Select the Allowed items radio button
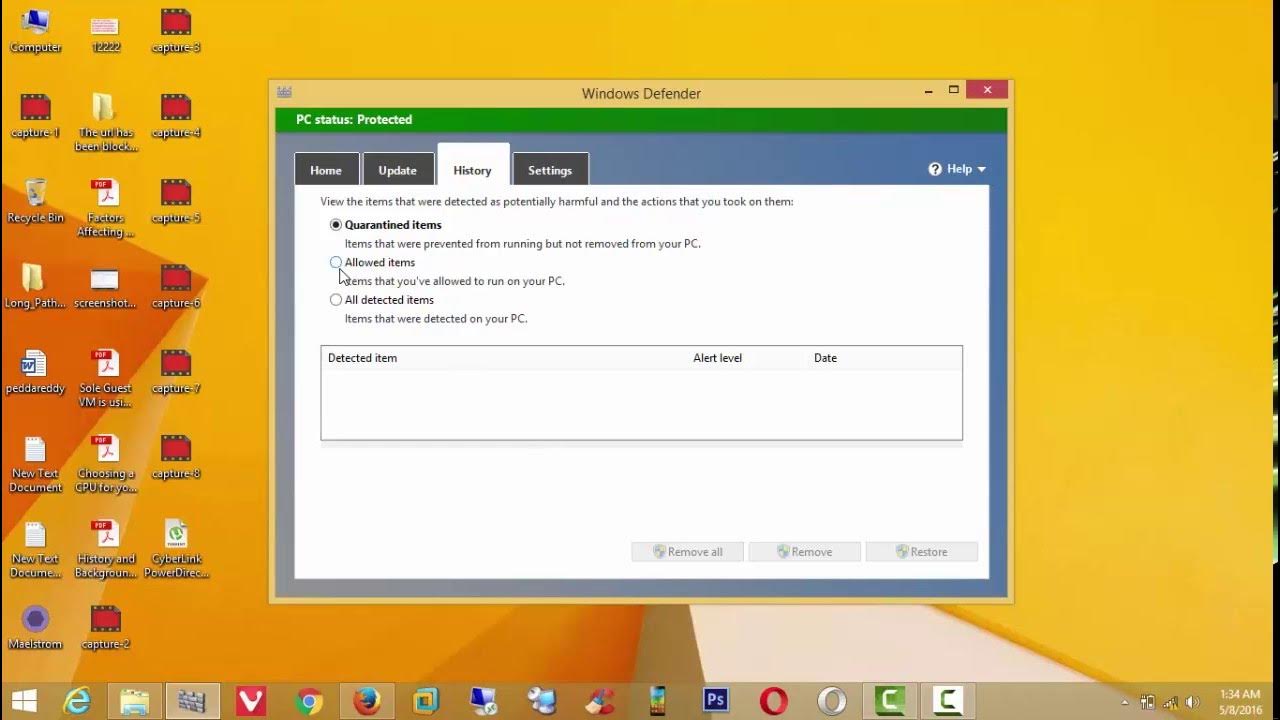 click(x=336, y=262)
